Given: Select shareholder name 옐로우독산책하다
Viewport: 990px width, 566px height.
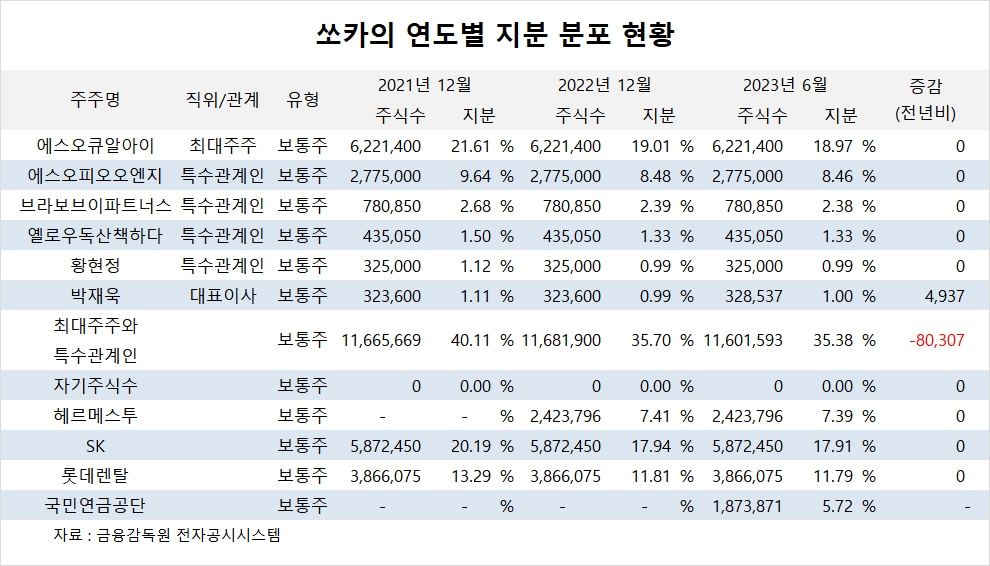Looking at the screenshot, I should click(95, 236).
